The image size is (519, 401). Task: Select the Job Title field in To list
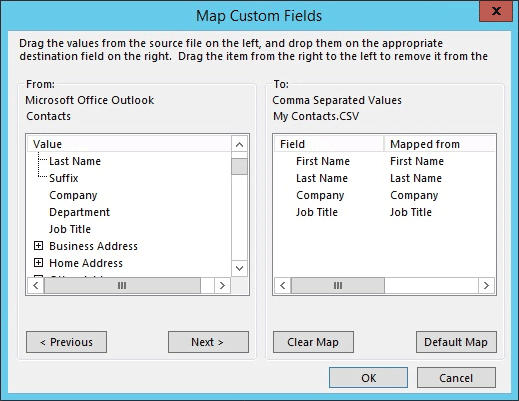click(317, 212)
